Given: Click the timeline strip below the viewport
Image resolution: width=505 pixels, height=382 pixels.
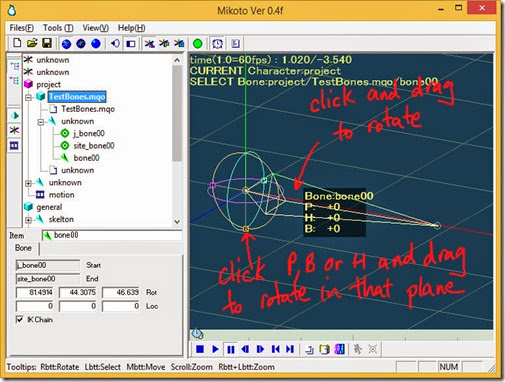Looking at the screenshot, I should (341, 334).
